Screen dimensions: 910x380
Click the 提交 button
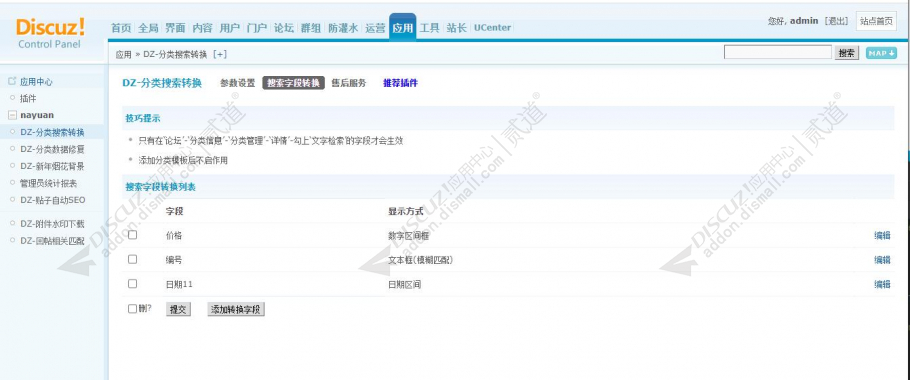pos(178,309)
